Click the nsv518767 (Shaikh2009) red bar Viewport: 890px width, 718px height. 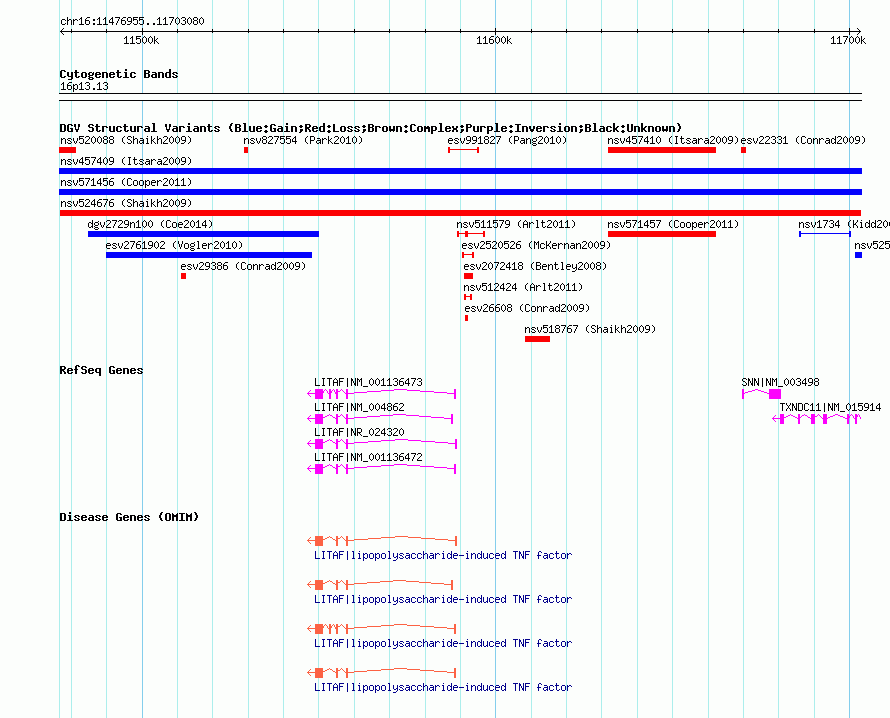coord(538,339)
